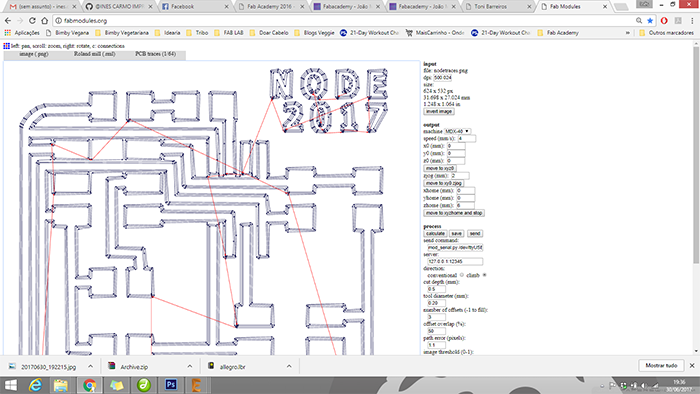Open the Windows Start menu
Screen dimensions: 700x394
point(10,385)
